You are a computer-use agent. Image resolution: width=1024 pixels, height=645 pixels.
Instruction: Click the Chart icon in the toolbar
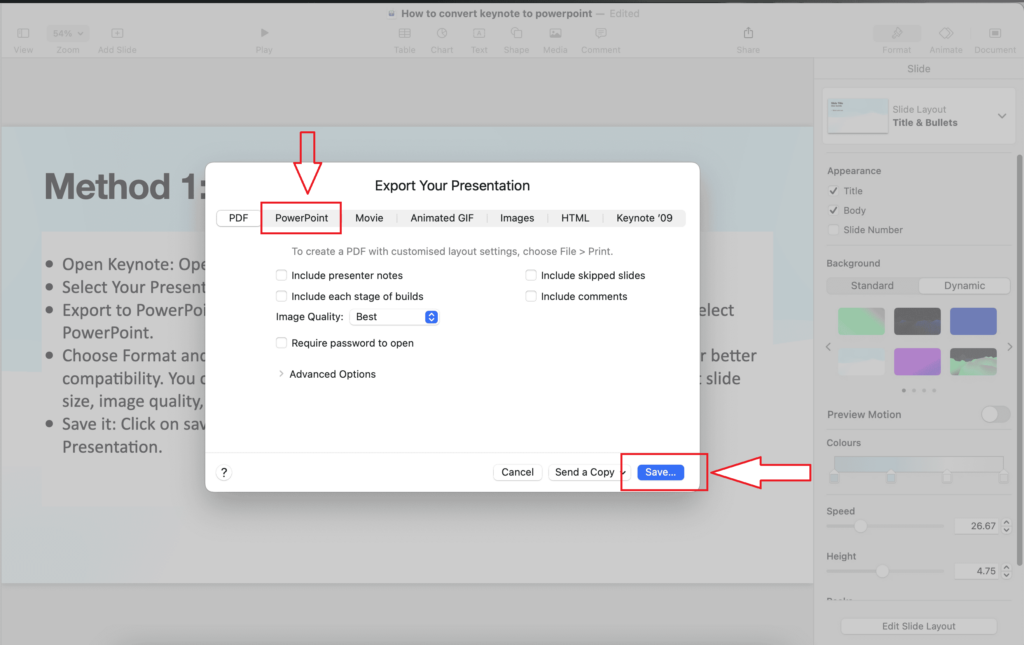442,33
